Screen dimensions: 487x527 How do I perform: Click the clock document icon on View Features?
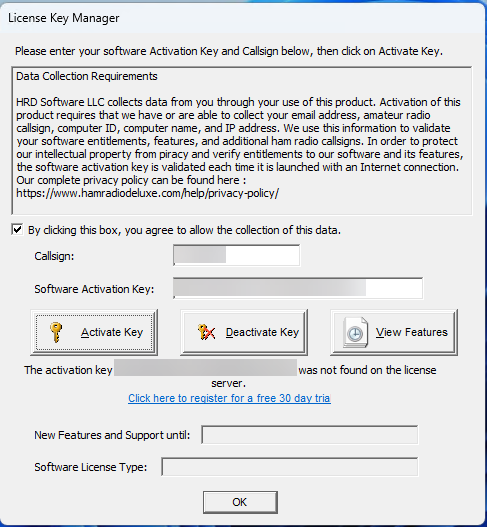[x=355, y=332]
